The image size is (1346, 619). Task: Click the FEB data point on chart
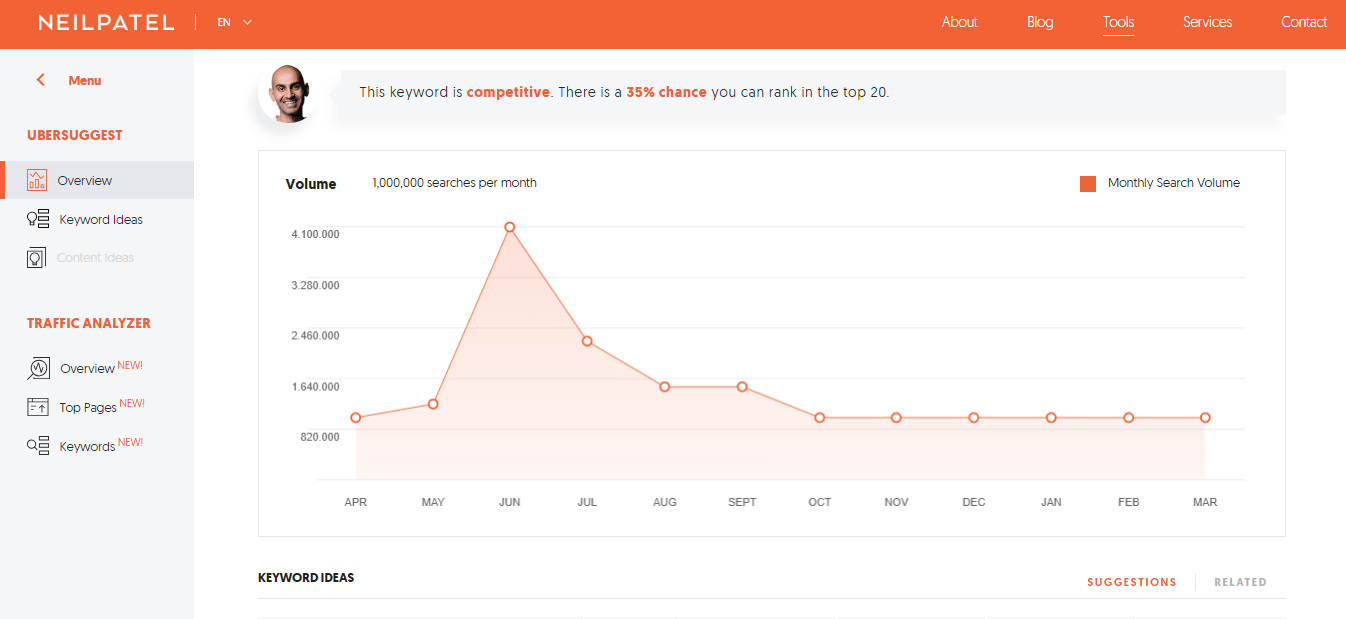coord(1128,418)
